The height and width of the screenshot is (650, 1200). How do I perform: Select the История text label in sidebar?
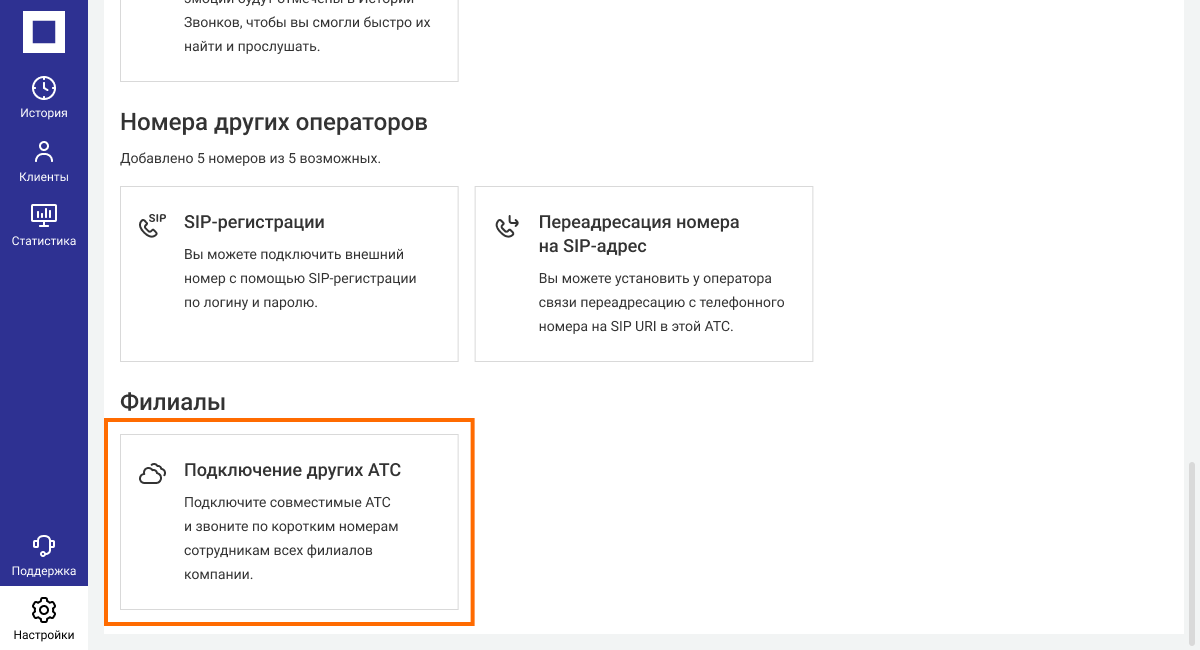[x=44, y=113]
